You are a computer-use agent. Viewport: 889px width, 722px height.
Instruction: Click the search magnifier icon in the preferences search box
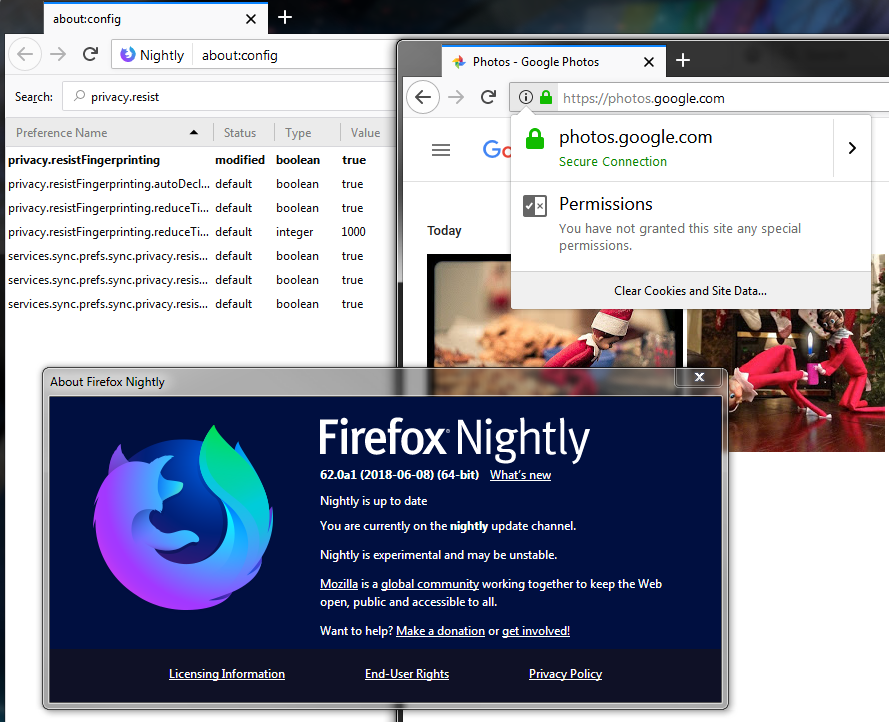pyautogui.click(x=79, y=96)
